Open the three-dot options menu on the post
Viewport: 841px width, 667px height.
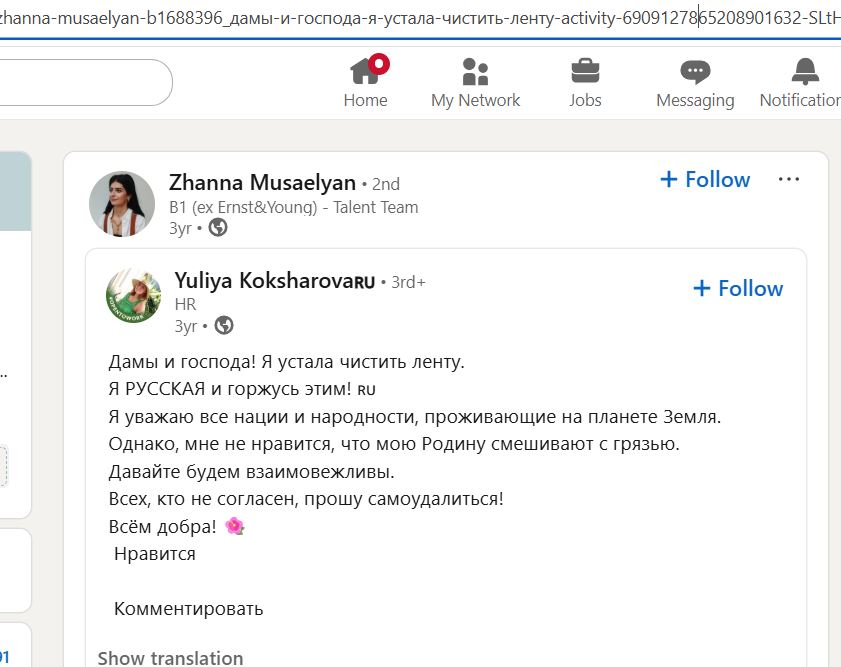tap(789, 178)
